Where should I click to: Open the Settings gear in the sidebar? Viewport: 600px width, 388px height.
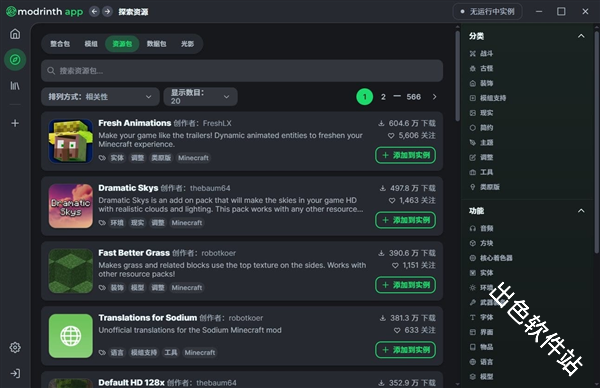15,347
